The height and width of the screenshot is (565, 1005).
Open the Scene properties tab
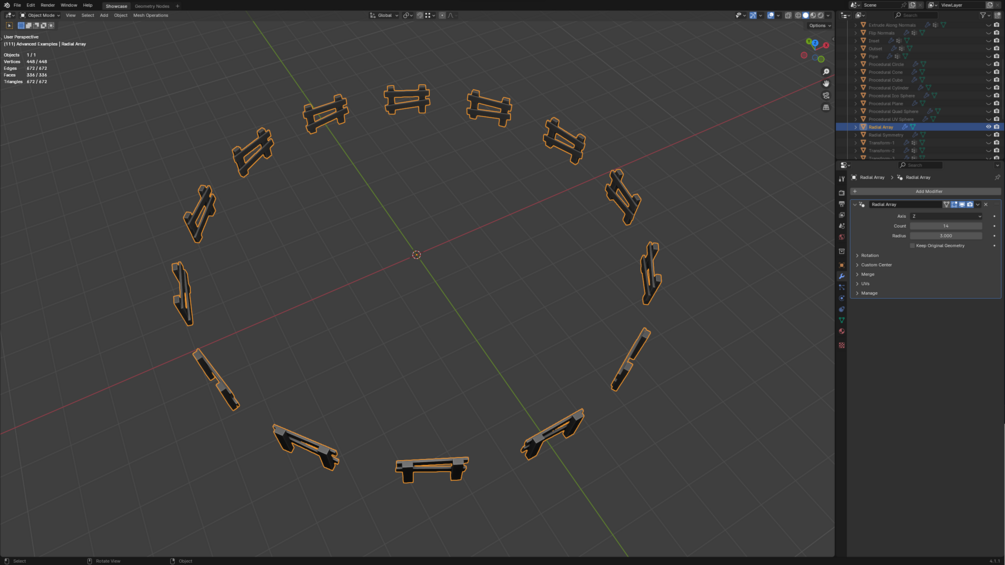842,225
